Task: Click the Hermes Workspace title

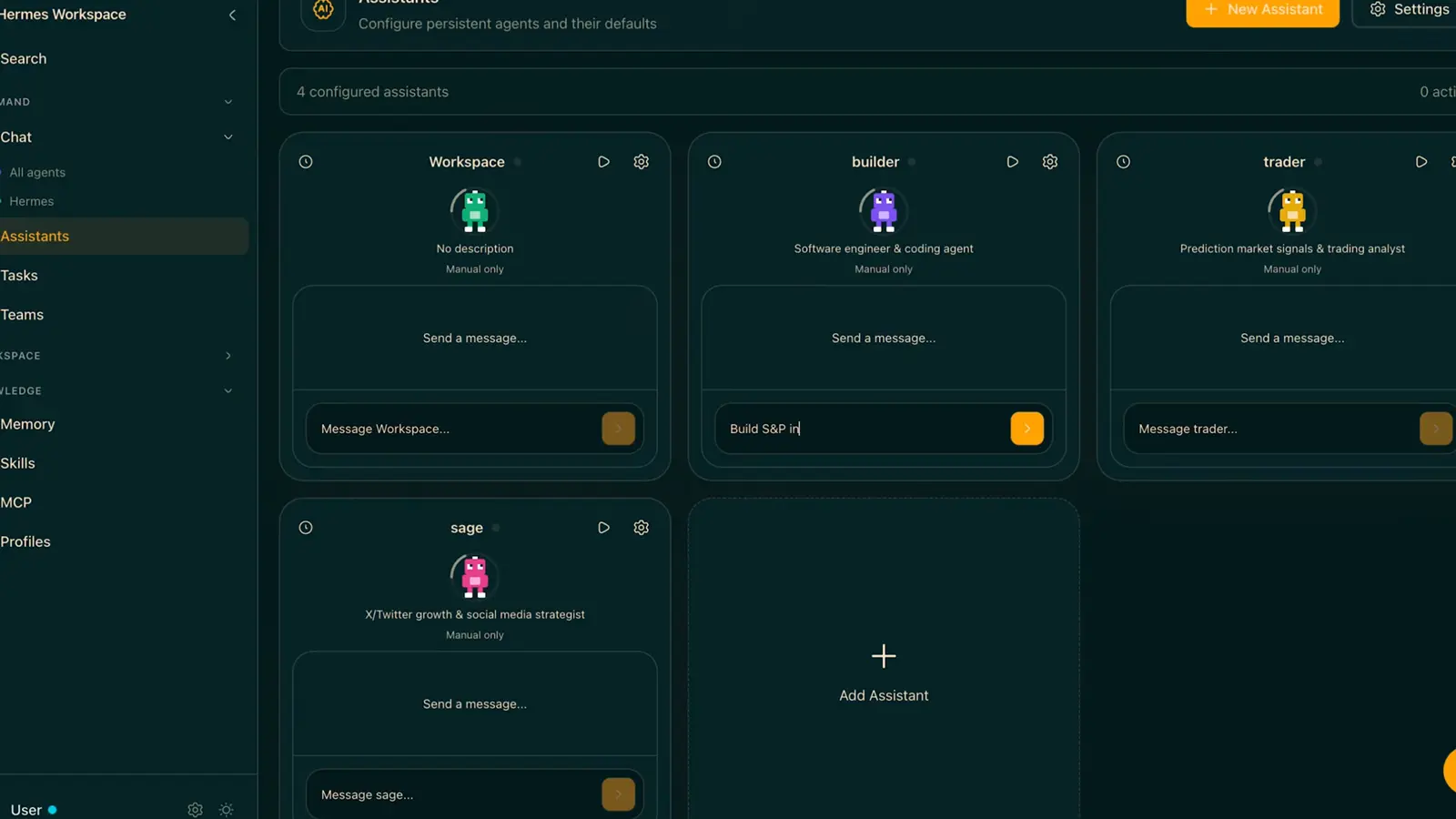Action: pyautogui.click(x=63, y=15)
